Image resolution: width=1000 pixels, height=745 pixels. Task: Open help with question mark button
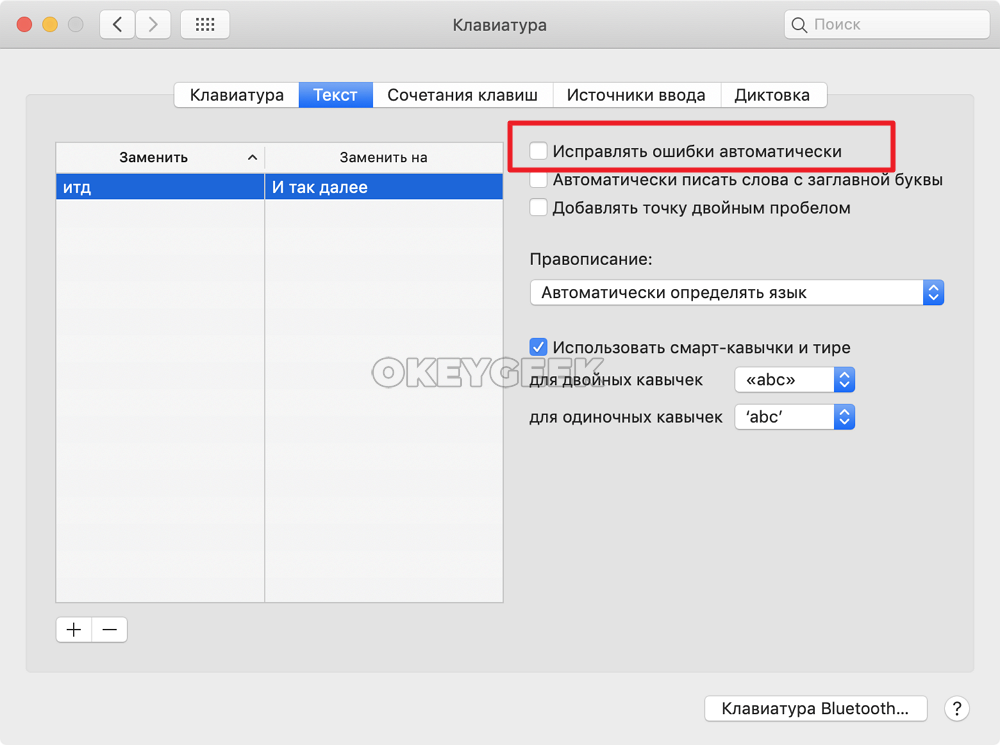[x=956, y=708]
